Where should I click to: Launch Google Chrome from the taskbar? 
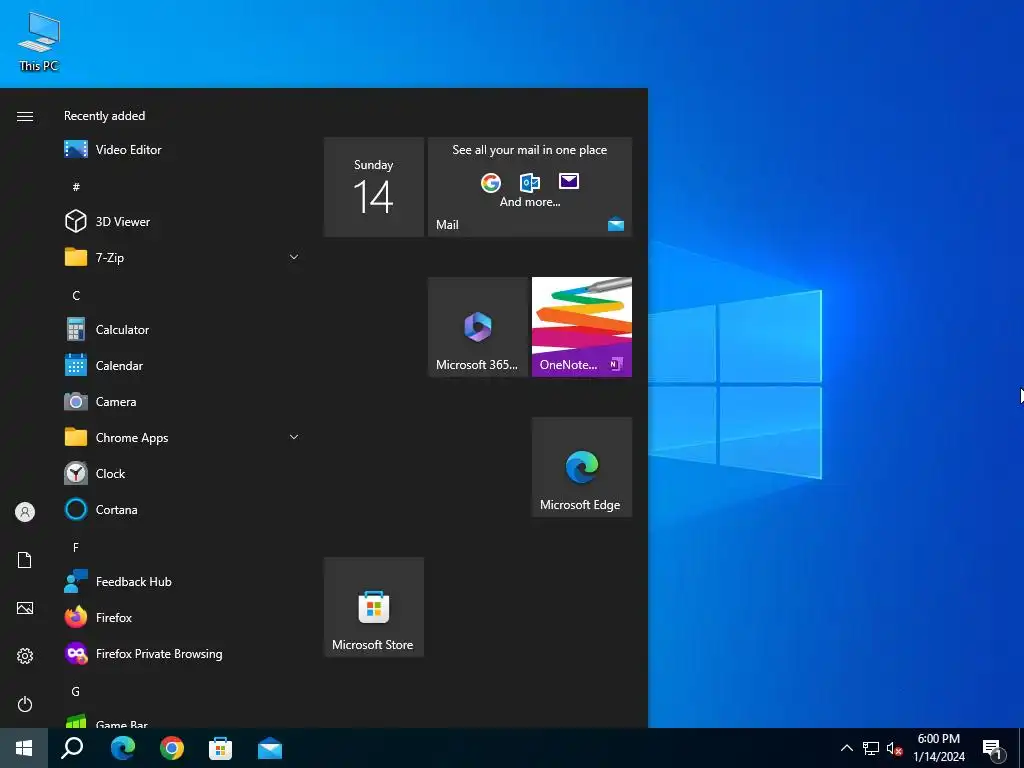tap(172, 748)
